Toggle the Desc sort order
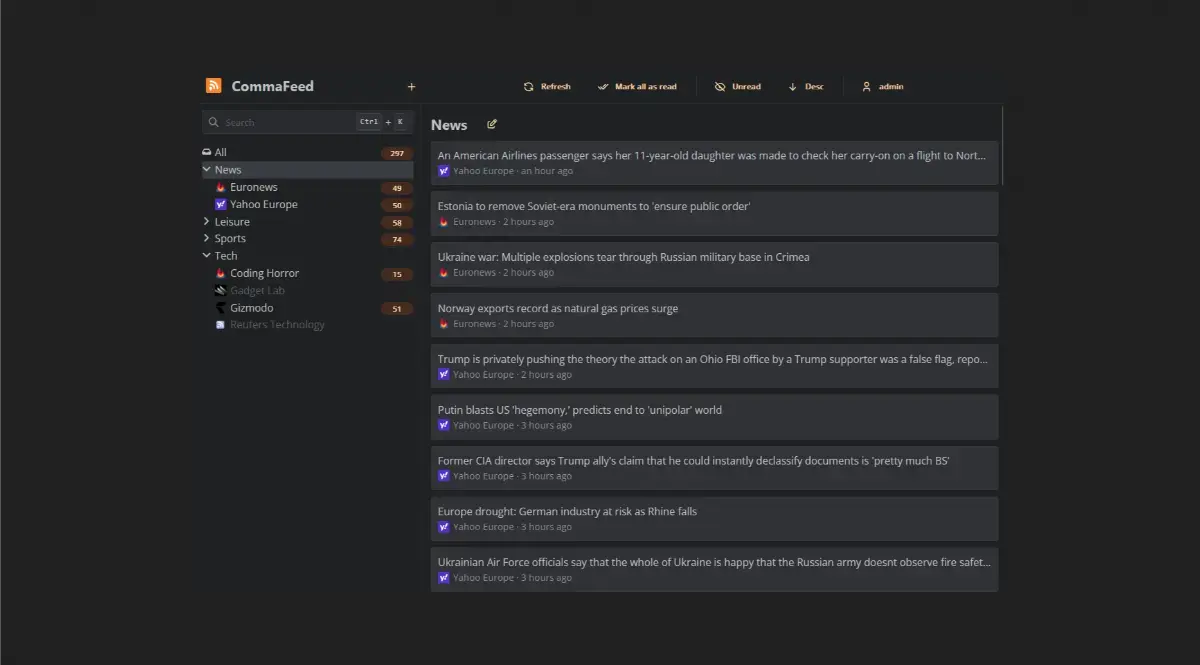This screenshot has width=1200, height=665. (x=806, y=87)
